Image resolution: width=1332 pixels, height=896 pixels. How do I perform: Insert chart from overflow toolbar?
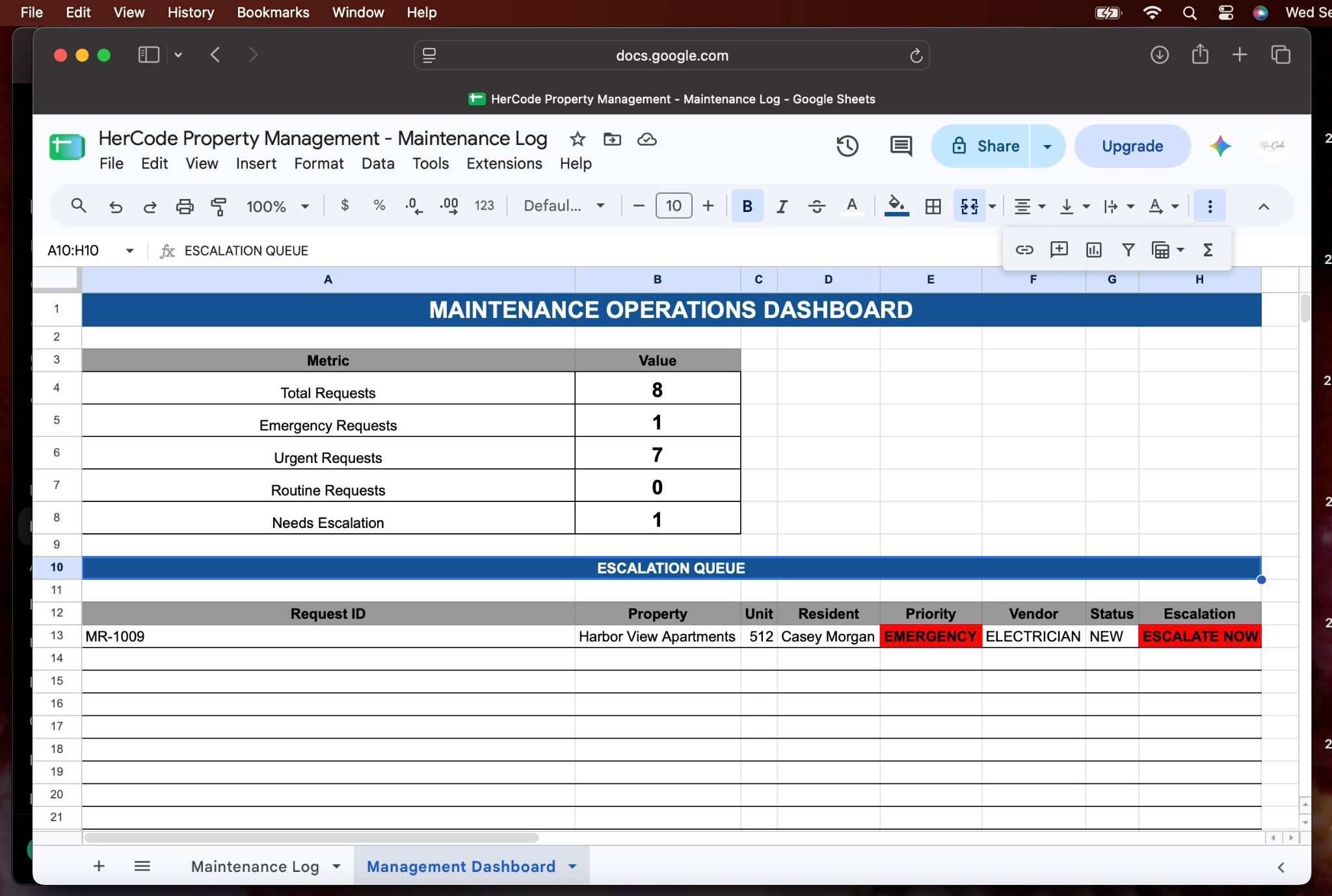1094,250
